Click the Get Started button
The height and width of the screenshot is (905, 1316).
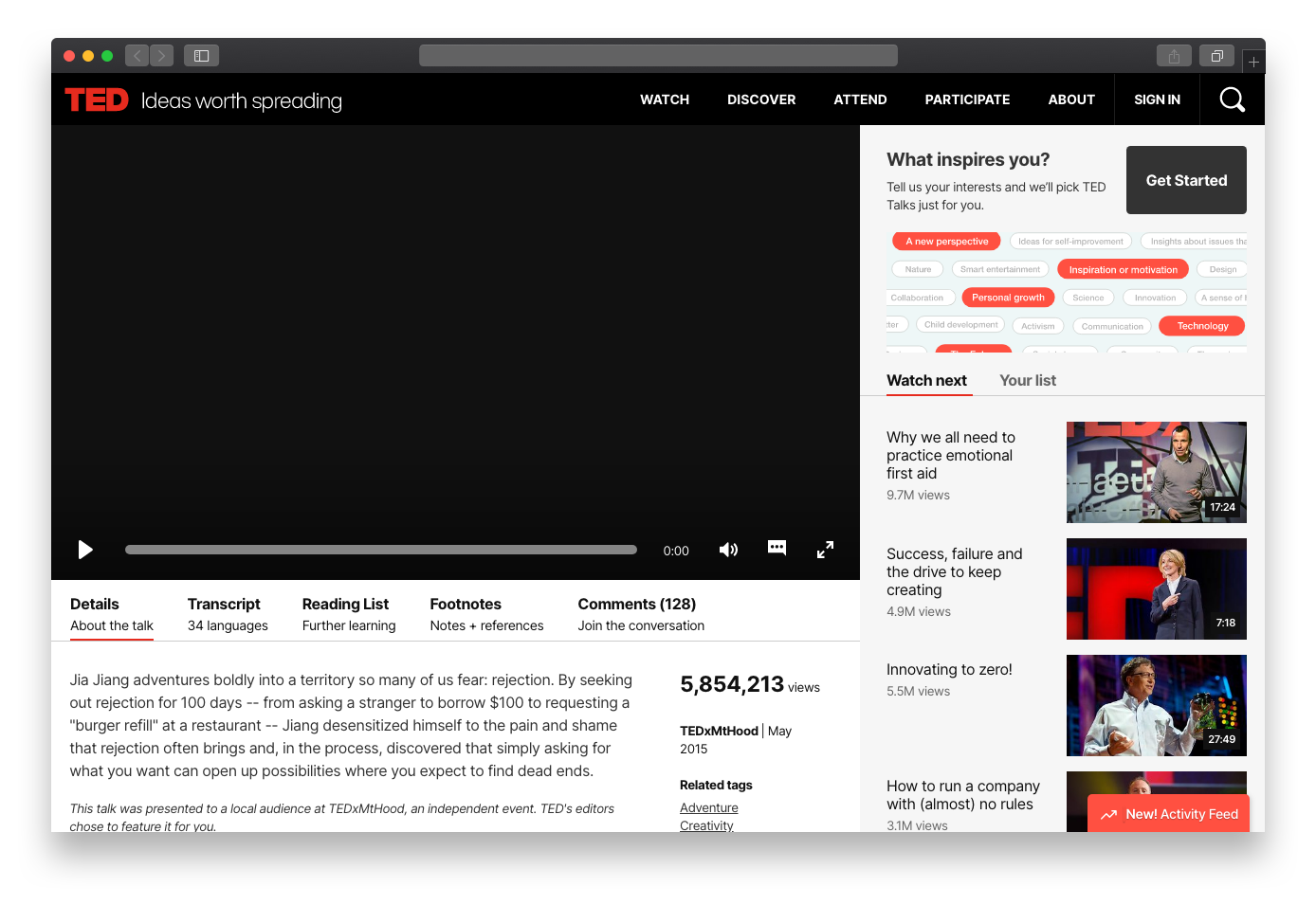(1186, 180)
